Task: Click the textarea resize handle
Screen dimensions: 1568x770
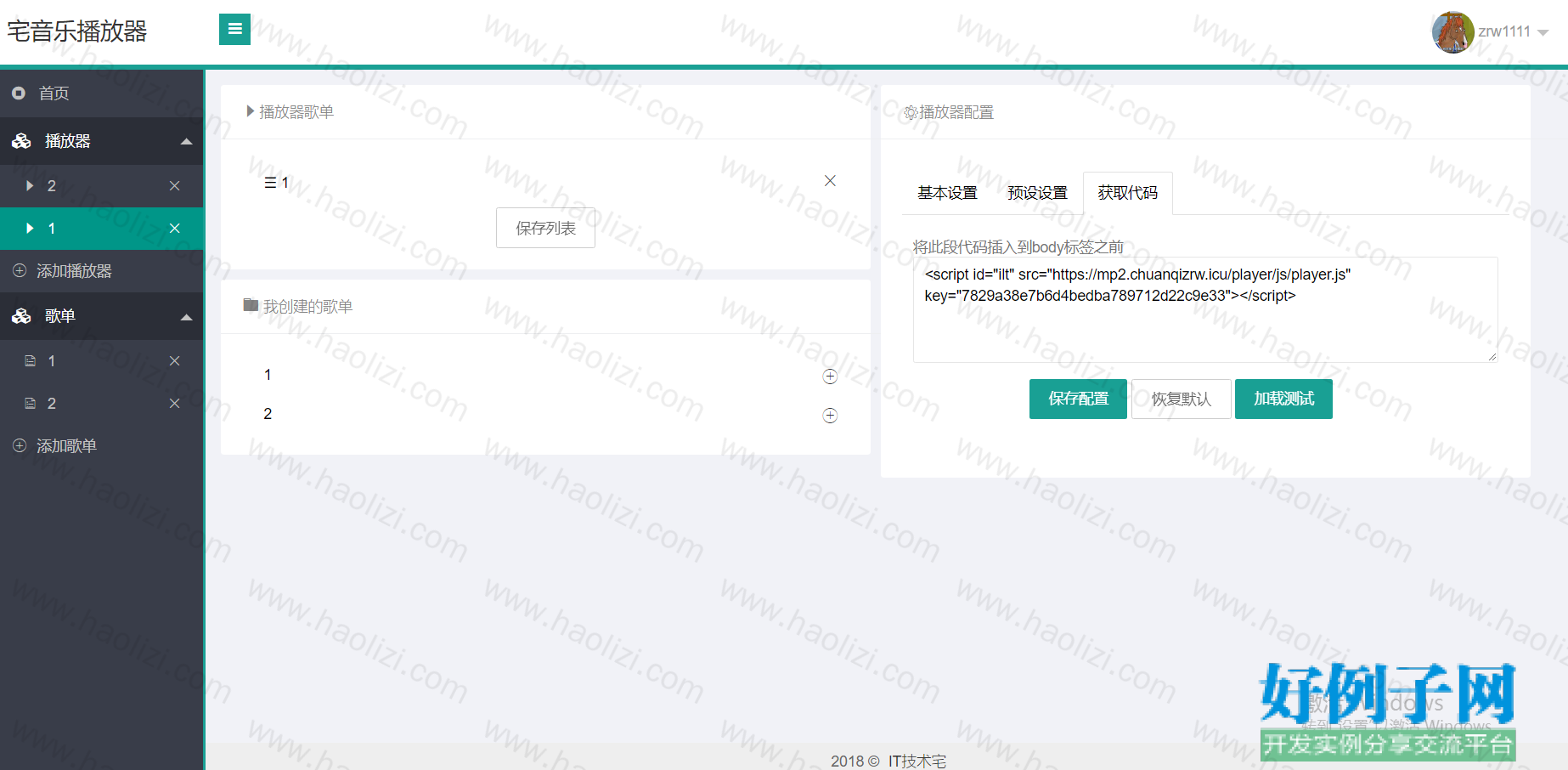Action: [1492, 357]
